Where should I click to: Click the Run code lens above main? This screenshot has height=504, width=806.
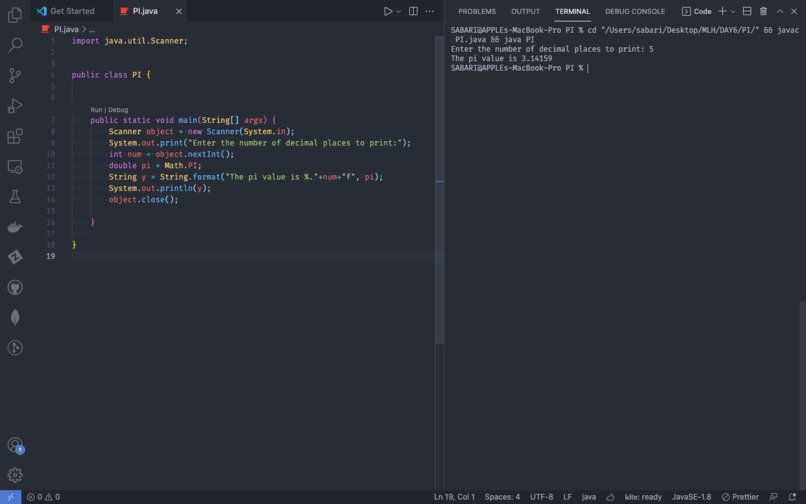(96, 110)
